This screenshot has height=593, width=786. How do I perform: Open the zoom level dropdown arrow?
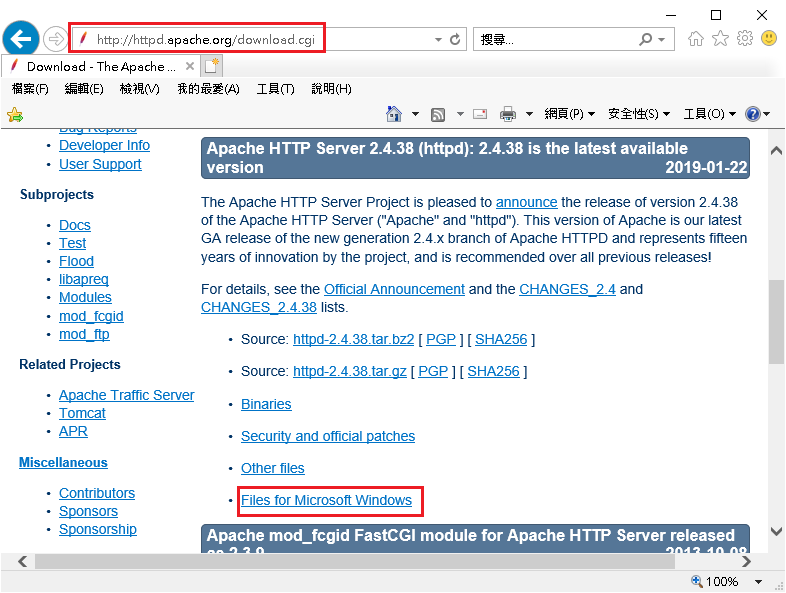pos(758,581)
